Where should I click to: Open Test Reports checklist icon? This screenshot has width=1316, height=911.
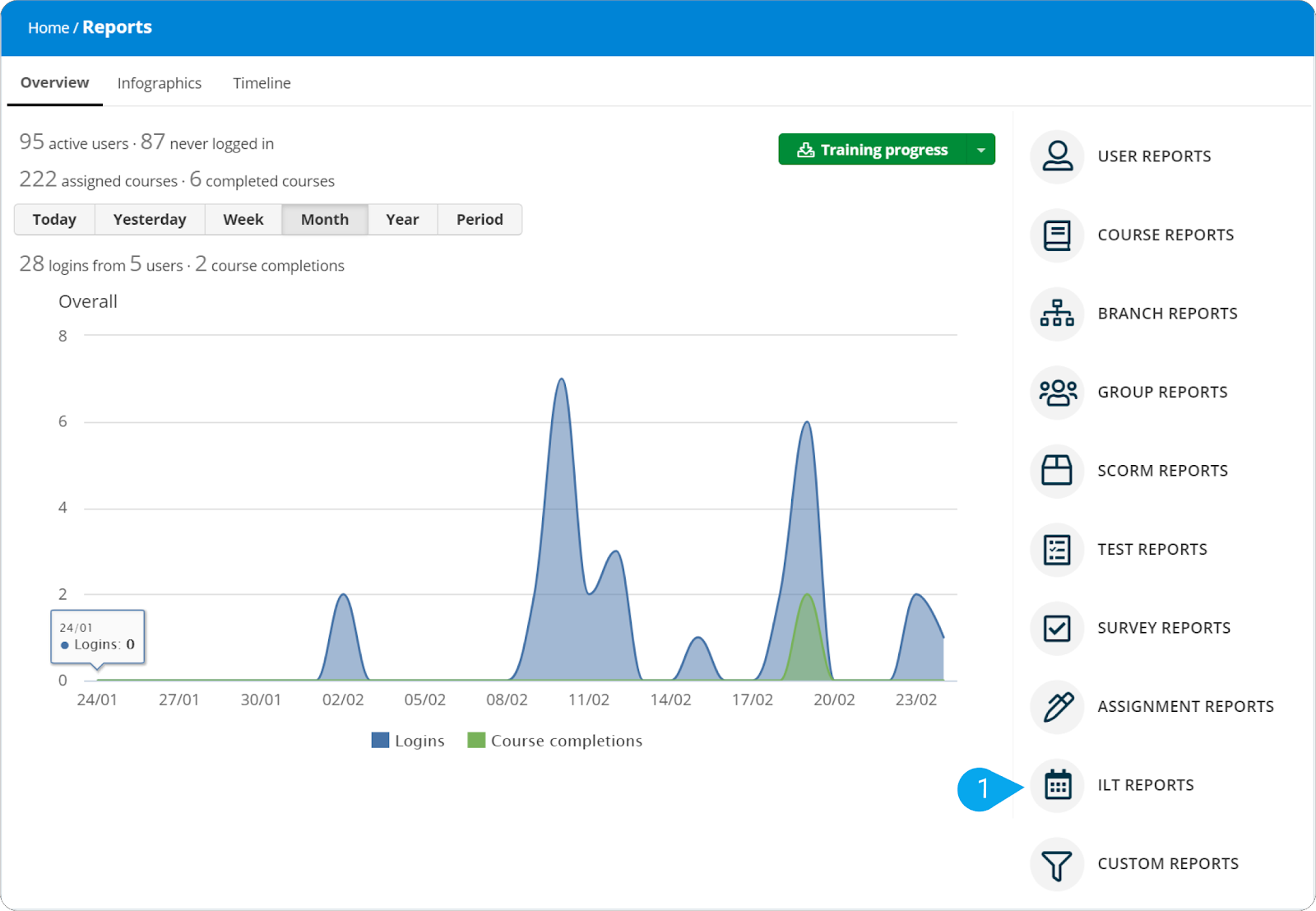[1057, 550]
